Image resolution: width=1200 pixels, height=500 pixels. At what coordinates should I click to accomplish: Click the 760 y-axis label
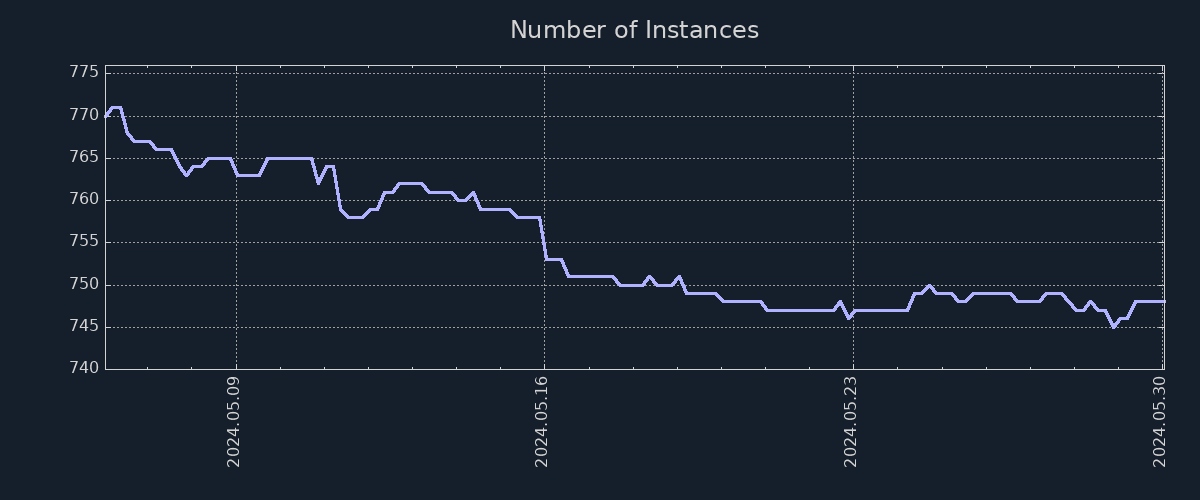point(84,199)
